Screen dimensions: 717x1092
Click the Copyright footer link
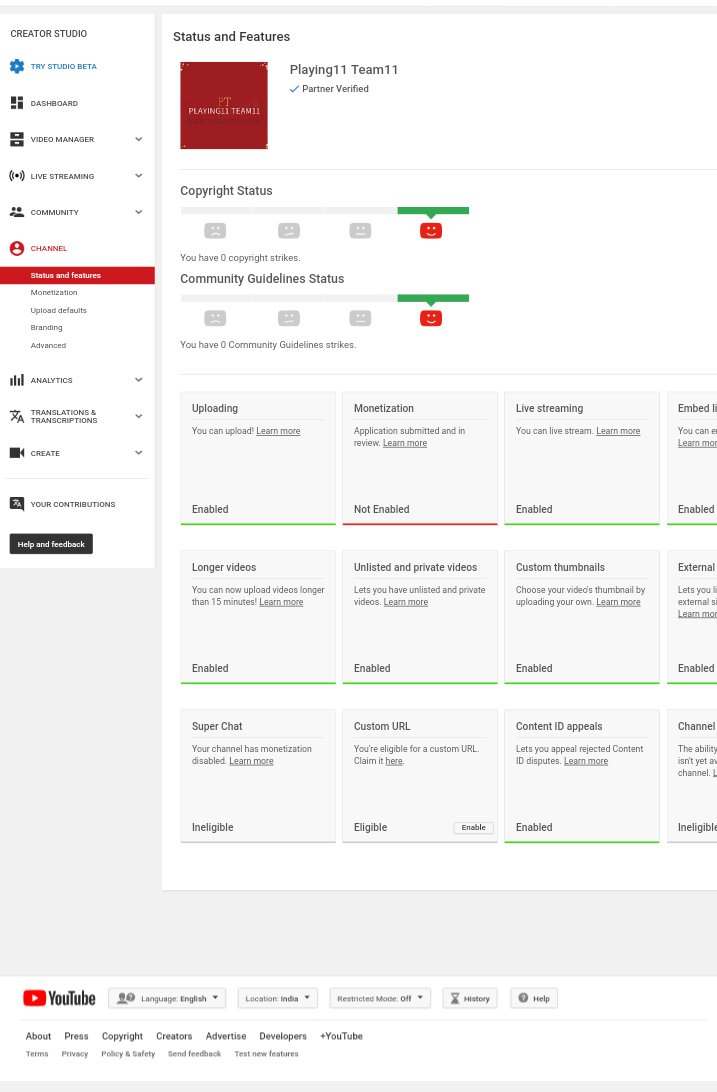(x=123, y=1036)
